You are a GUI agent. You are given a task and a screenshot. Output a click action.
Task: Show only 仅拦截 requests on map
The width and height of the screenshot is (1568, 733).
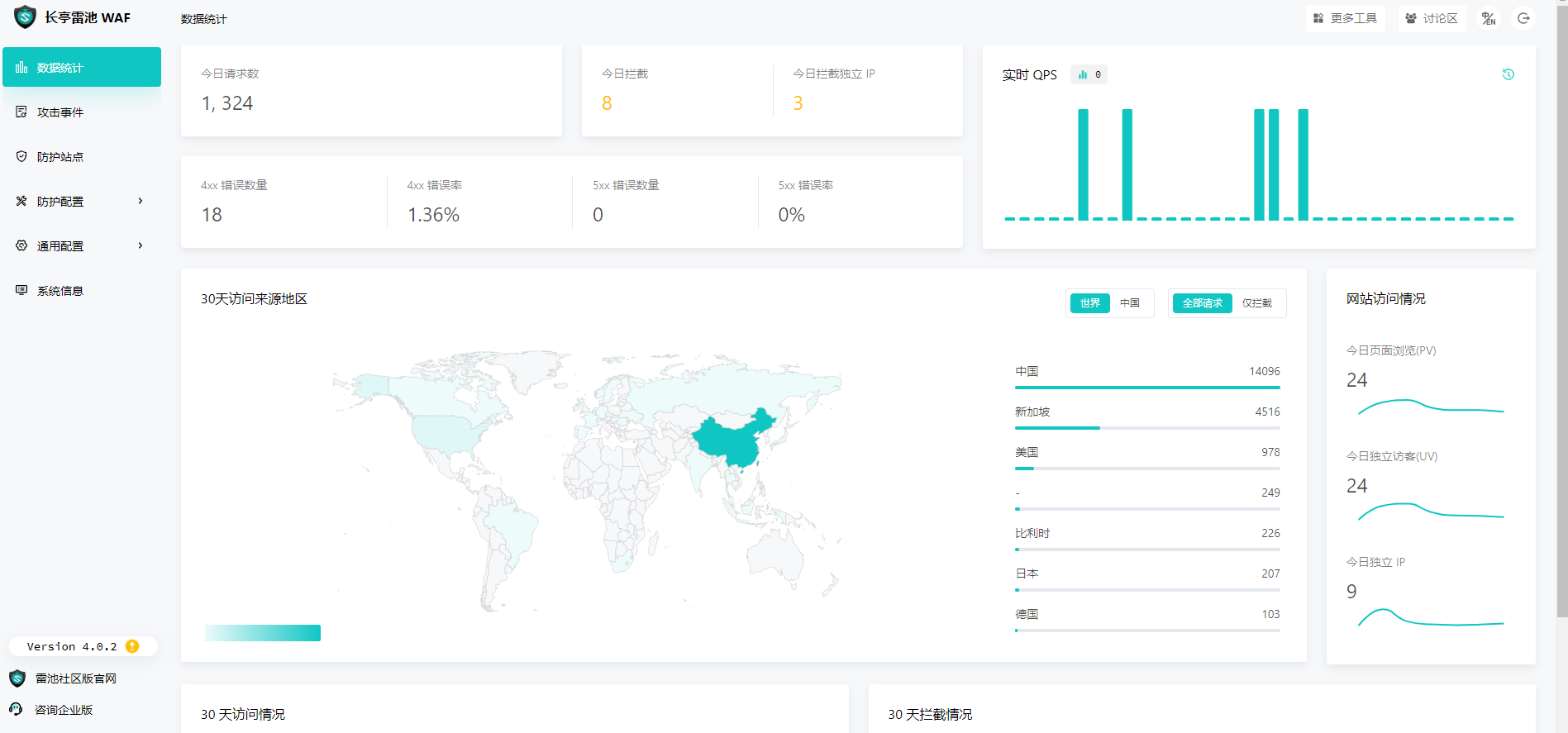point(1256,303)
